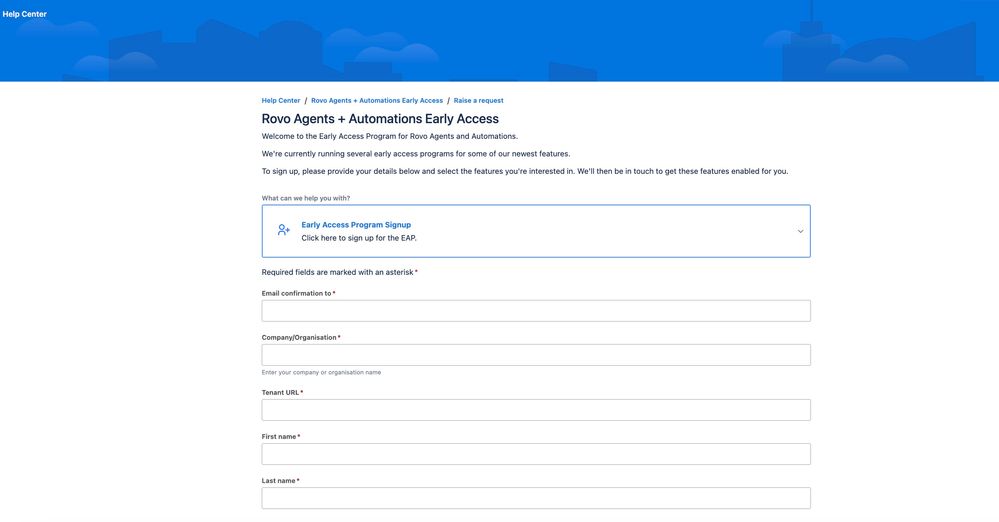Open the Raise a request breadcrumb
This screenshot has width=999, height=522.
click(478, 101)
